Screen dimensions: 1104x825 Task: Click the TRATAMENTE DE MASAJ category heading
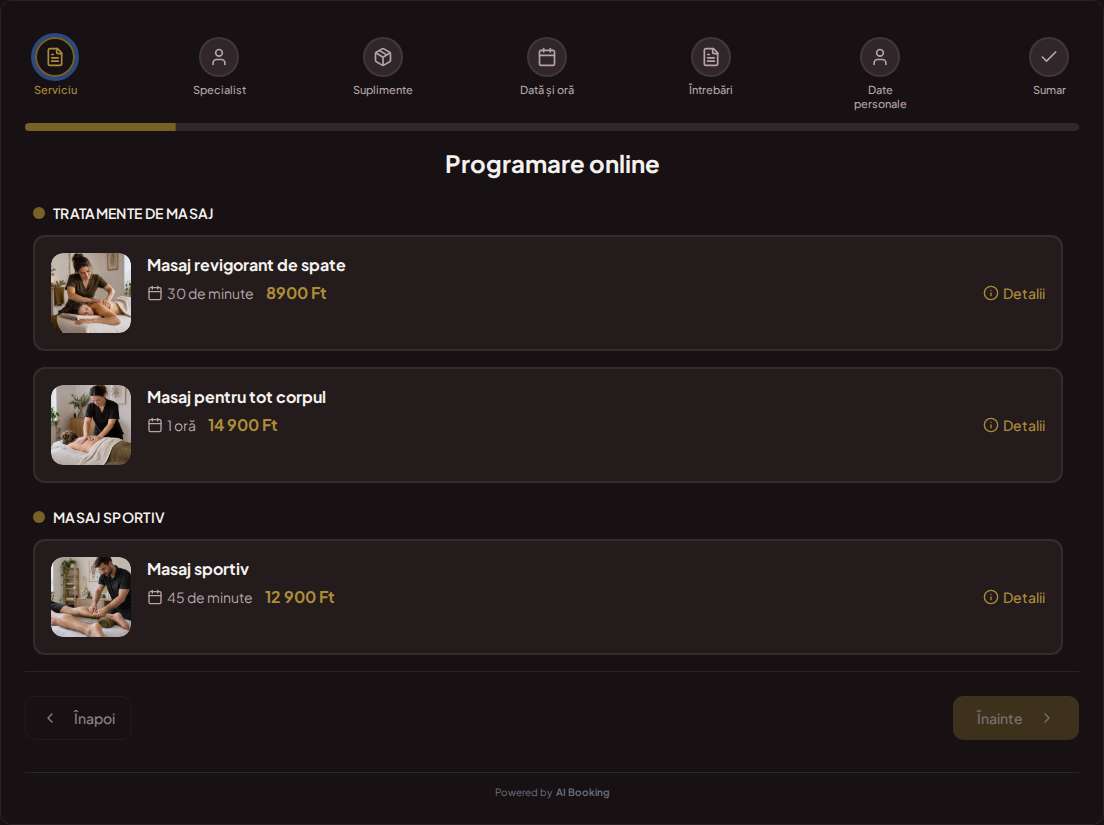[133, 214]
